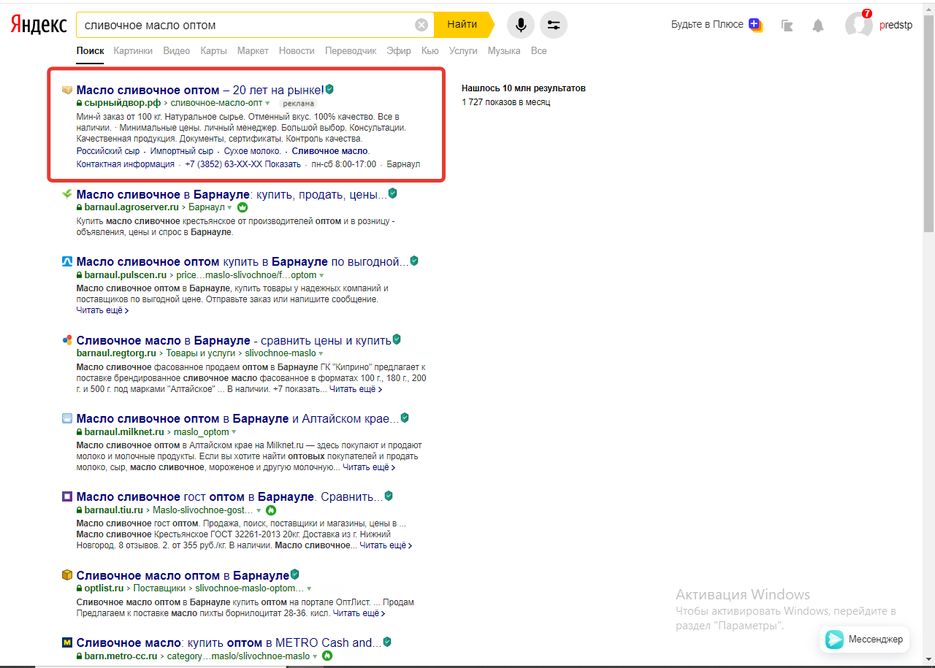Click the green shield badge on сырныйдвор.рф result title
The width and height of the screenshot is (935, 668).
click(329, 89)
